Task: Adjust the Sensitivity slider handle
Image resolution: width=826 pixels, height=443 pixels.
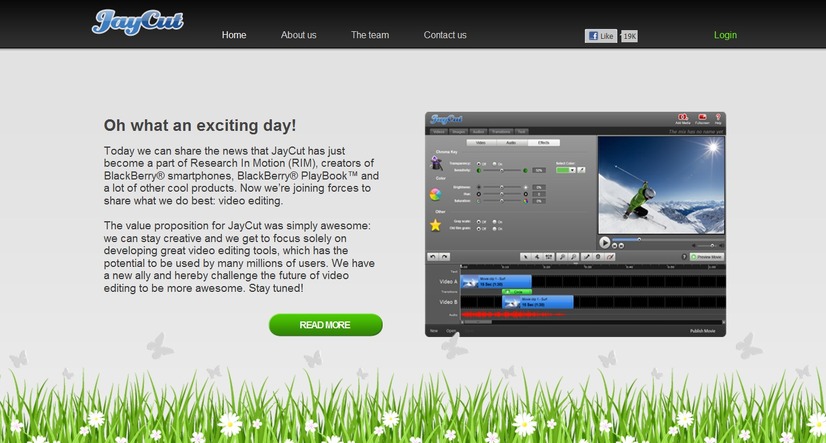Action: (x=502, y=170)
